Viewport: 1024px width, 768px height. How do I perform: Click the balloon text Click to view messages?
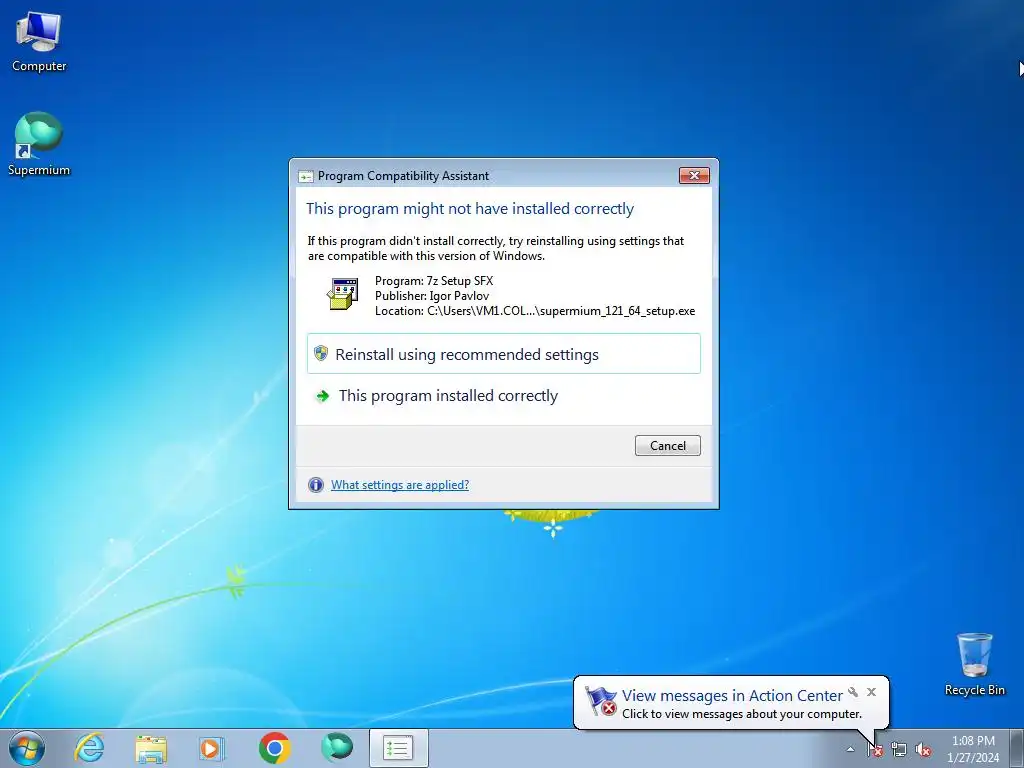(x=742, y=714)
